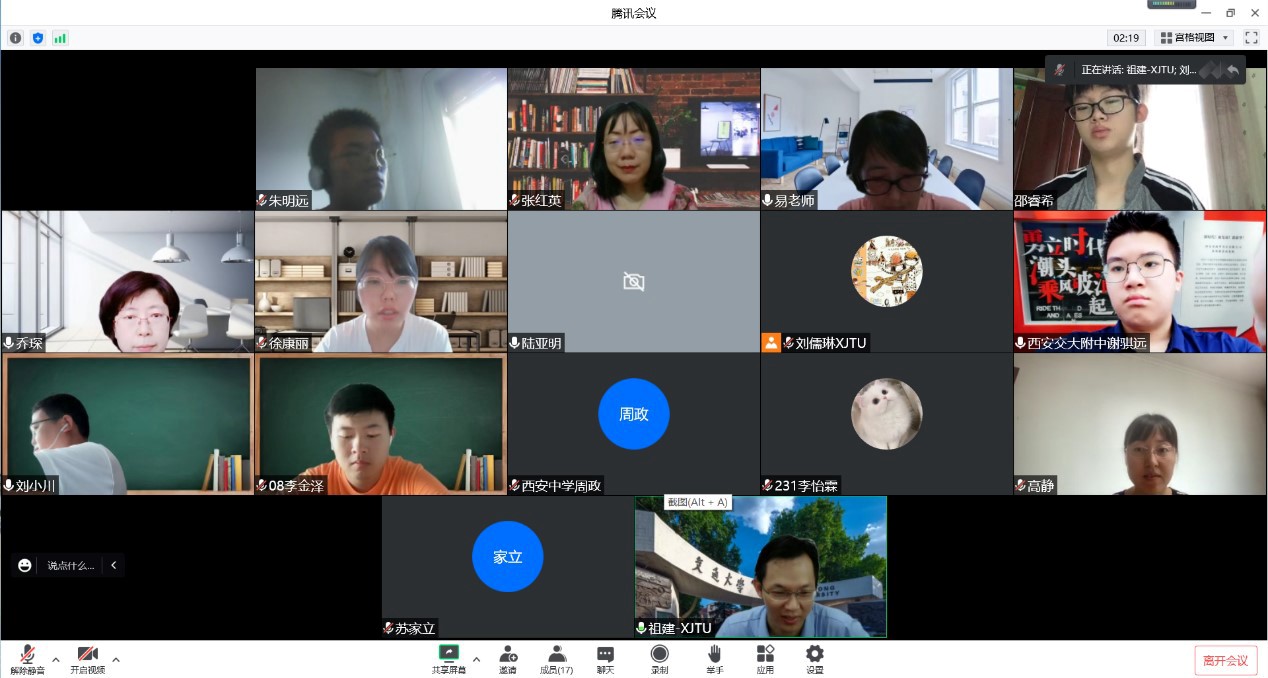Open the 成员(17) members list

[x=556, y=659]
